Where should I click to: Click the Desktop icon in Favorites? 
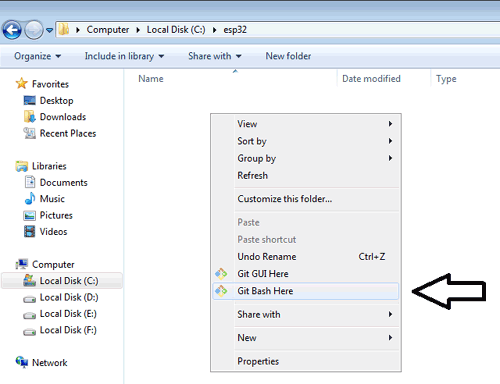30,100
